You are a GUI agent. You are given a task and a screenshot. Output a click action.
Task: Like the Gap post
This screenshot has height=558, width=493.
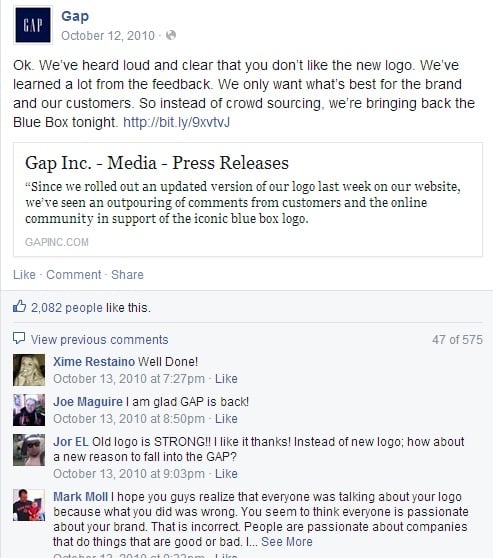click(24, 275)
